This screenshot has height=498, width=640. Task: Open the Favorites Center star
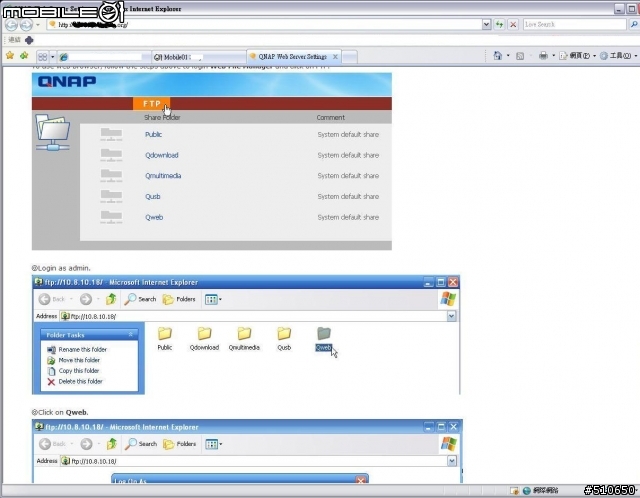click(x=10, y=56)
